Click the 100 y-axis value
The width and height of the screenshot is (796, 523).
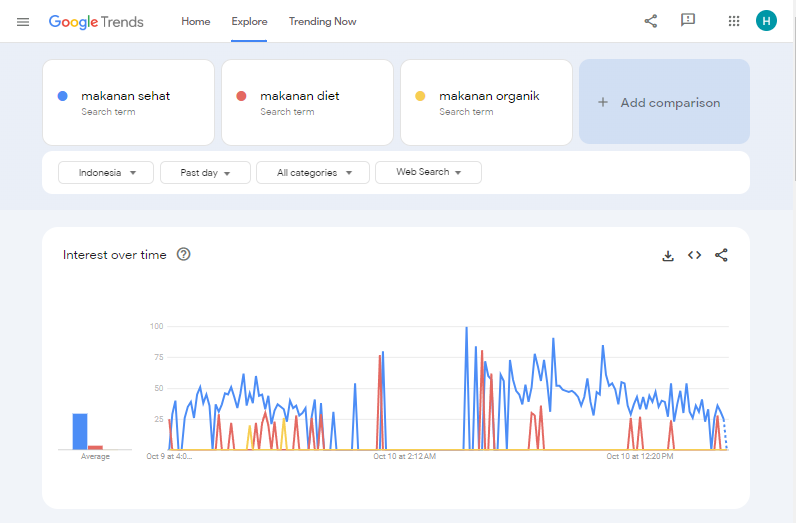(x=156, y=326)
